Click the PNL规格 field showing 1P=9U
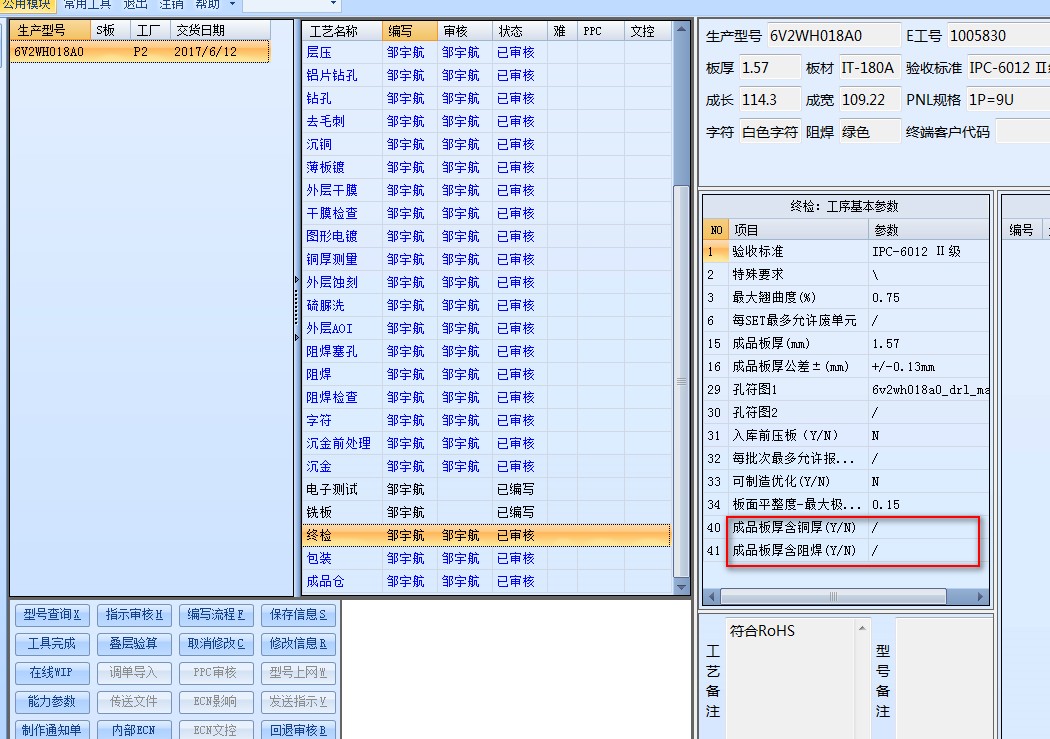The height and width of the screenshot is (739, 1050). pyautogui.click(x=1008, y=100)
